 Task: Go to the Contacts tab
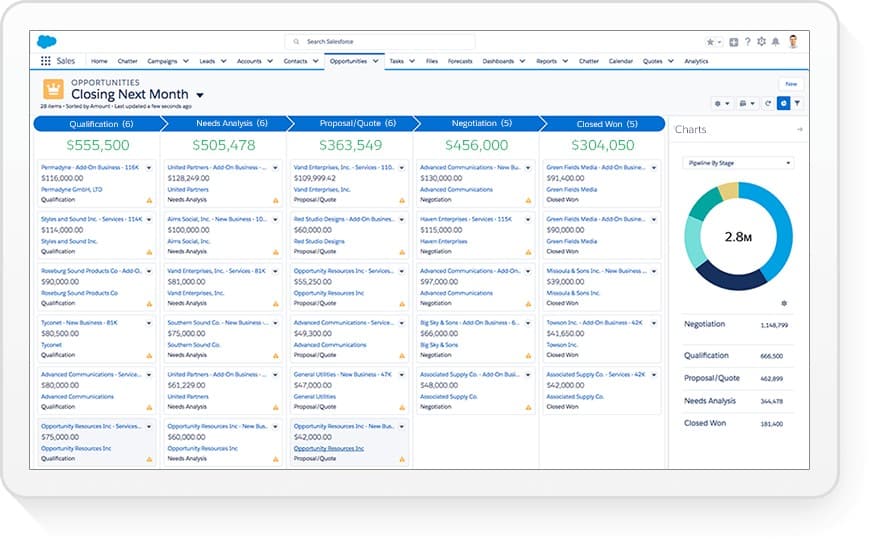(x=296, y=61)
